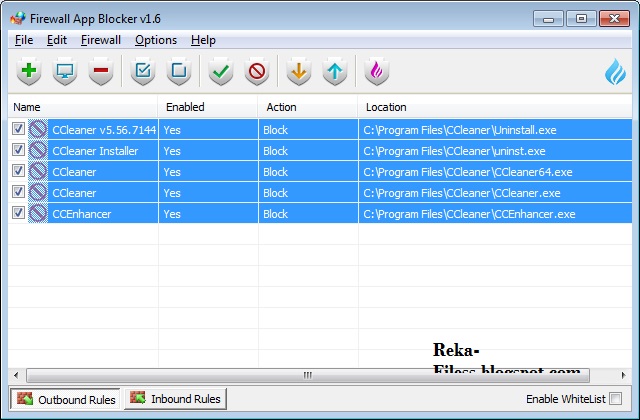Switch to the Inbound Rules tab
Viewport: 640px width, 420px height.
175,398
